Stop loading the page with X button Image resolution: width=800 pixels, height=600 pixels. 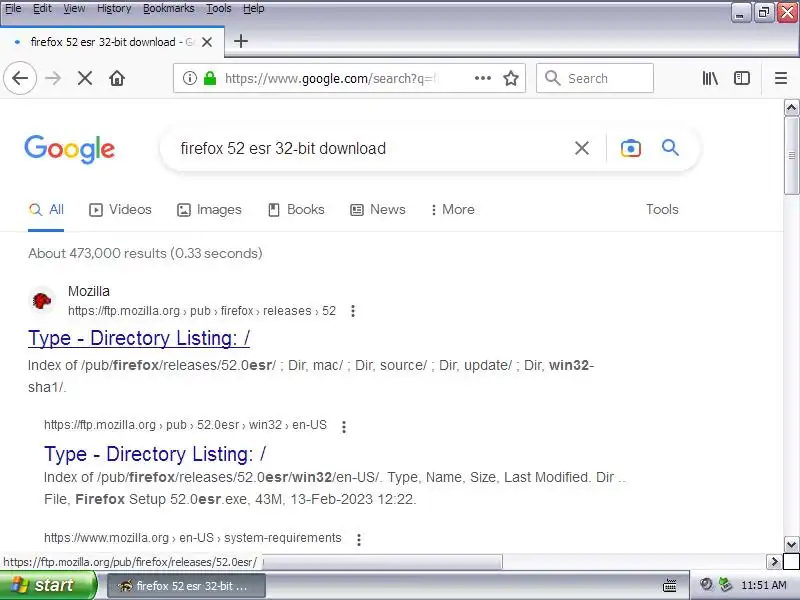pyautogui.click(x=85, y=78)
